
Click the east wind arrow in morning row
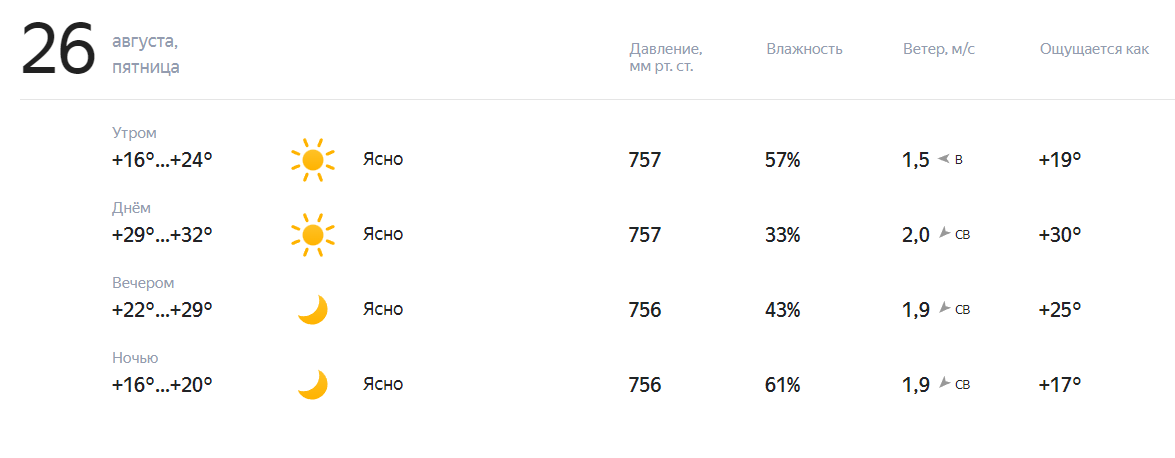point(943,159)
